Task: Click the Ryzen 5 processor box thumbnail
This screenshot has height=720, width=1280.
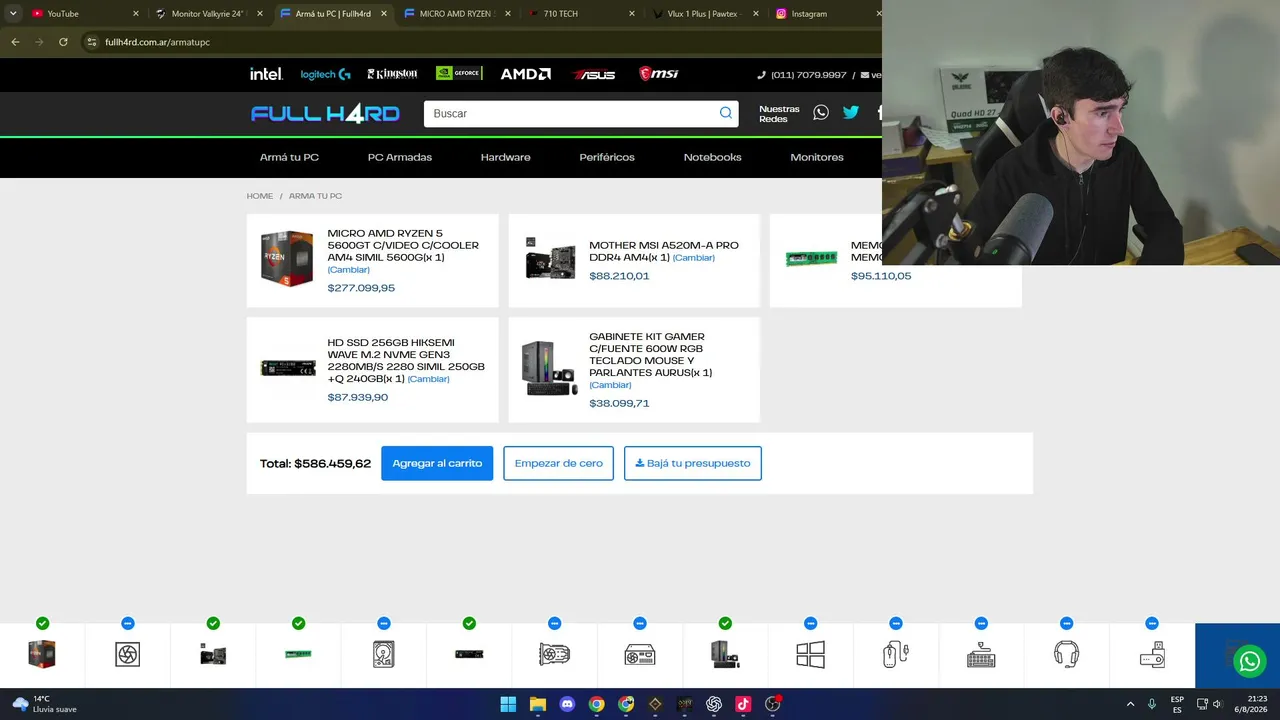Action: 287,259
